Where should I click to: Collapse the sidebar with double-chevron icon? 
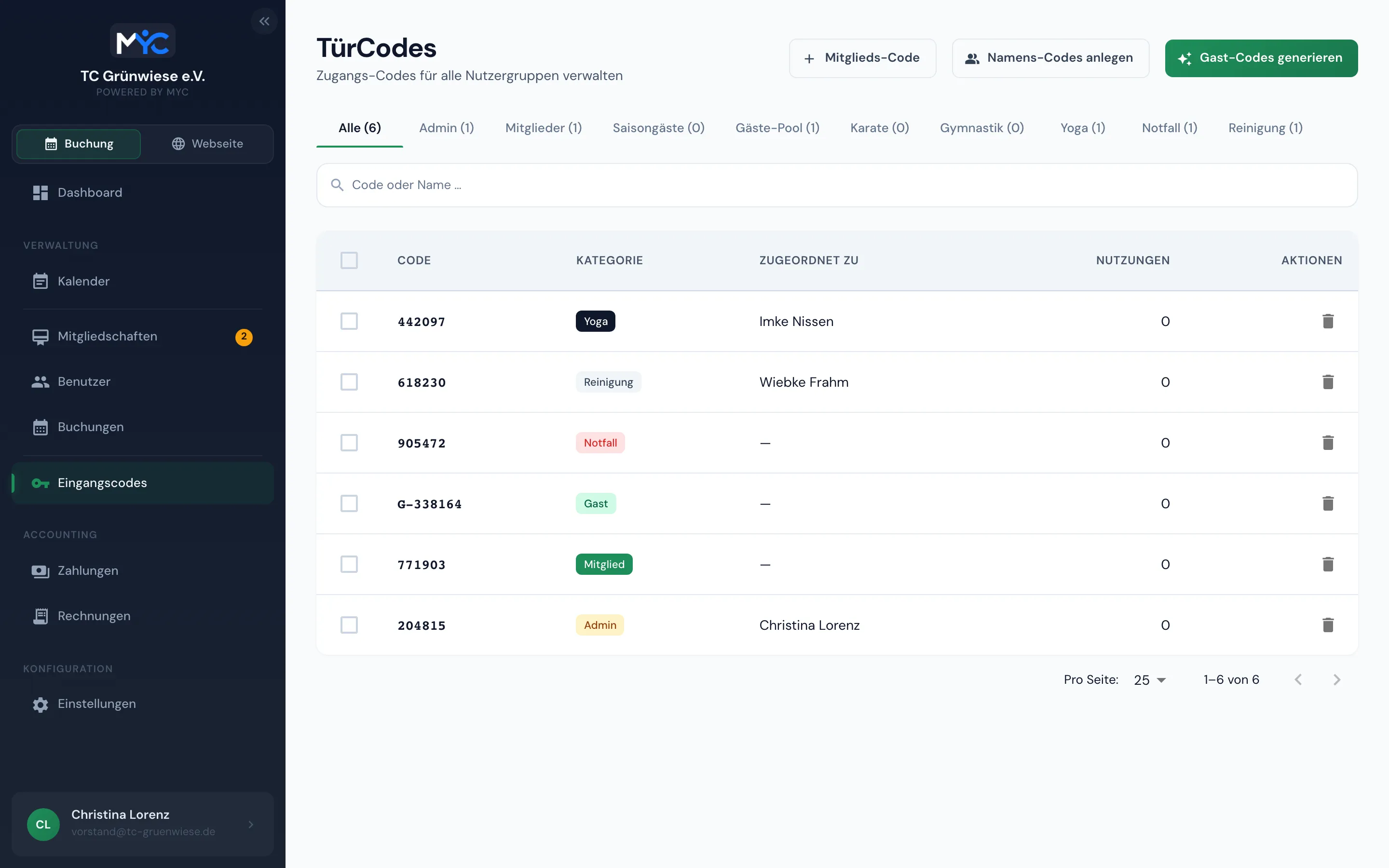pos(264,21)
